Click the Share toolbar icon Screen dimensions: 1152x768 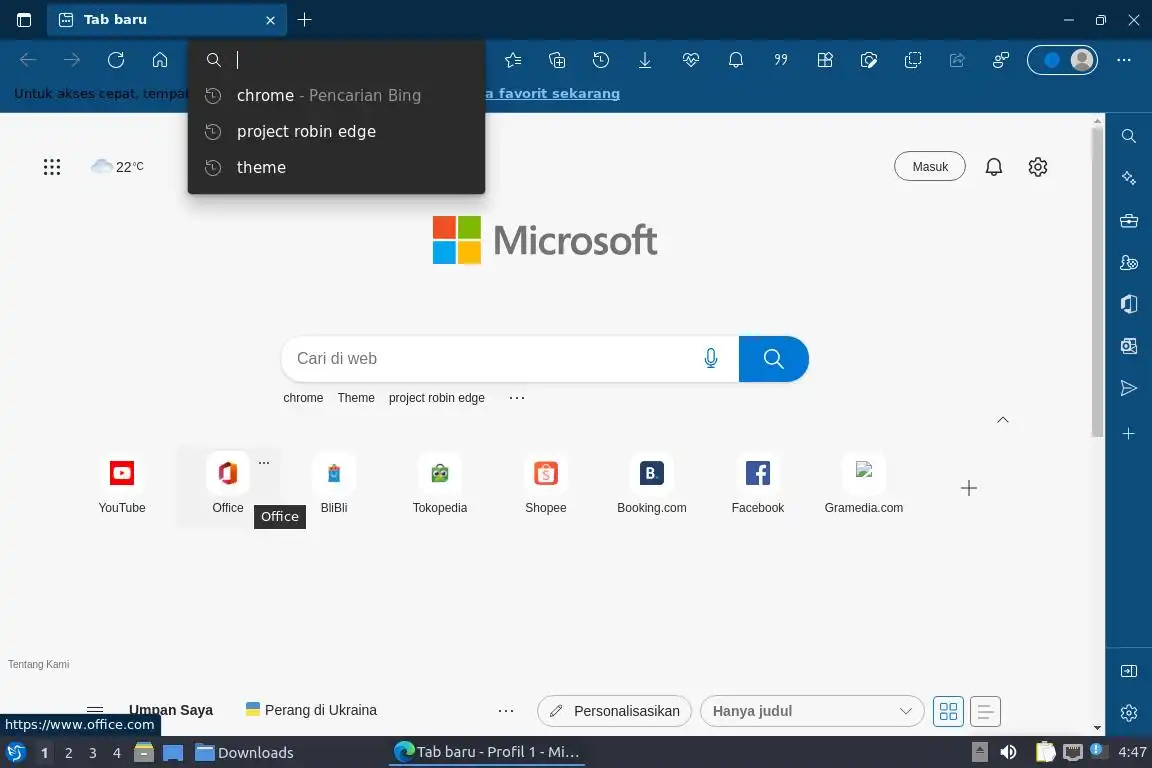pos(957,60)
